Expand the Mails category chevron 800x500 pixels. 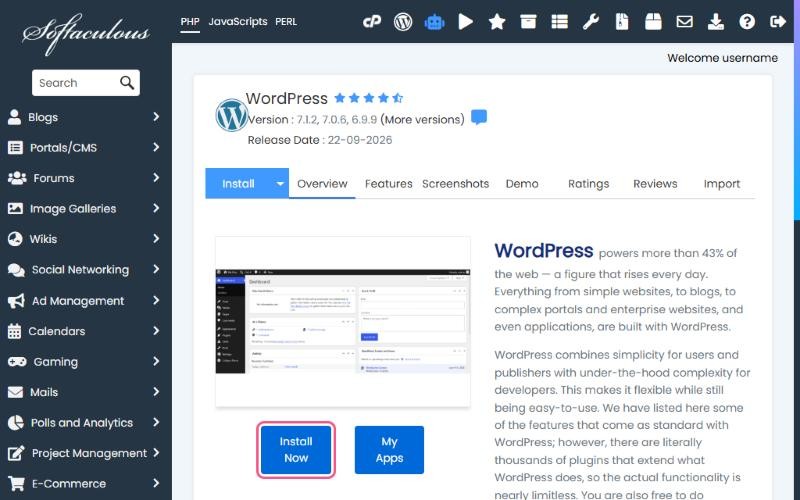(x=156, y=392)
